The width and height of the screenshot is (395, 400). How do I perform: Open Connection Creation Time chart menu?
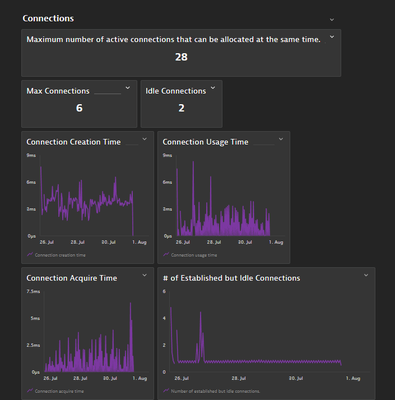(145, 139)
